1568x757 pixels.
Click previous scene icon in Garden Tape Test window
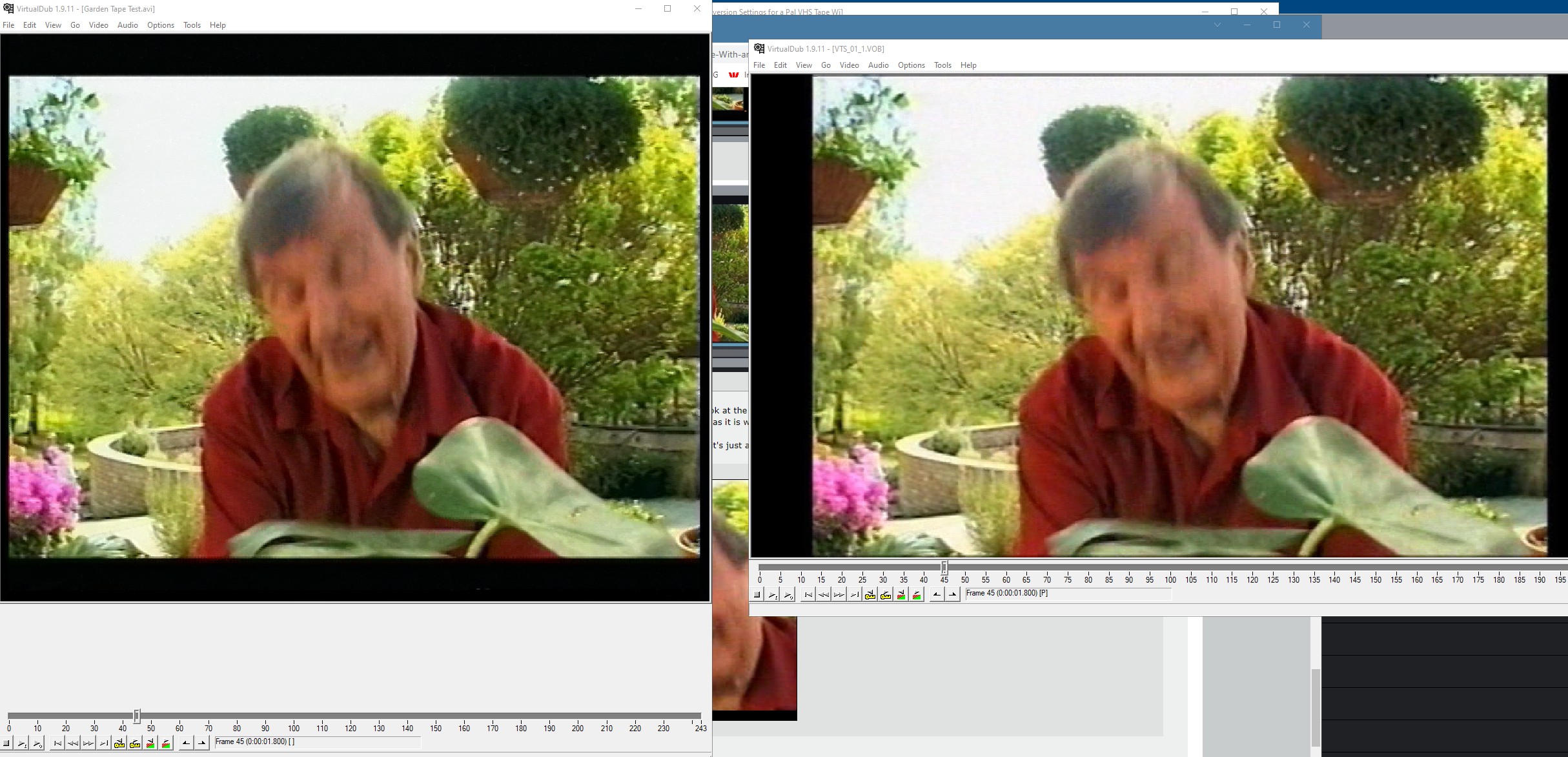[150, 743]
